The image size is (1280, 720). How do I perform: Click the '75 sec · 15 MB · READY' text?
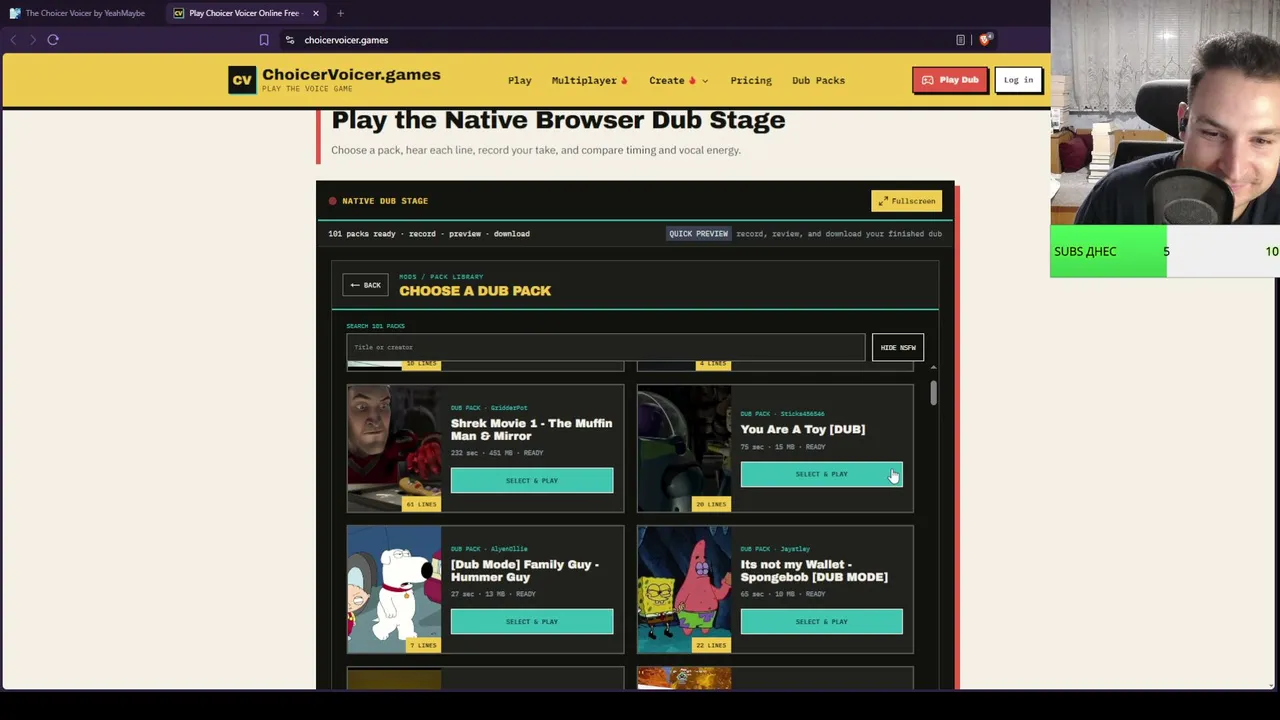point(783,447)
